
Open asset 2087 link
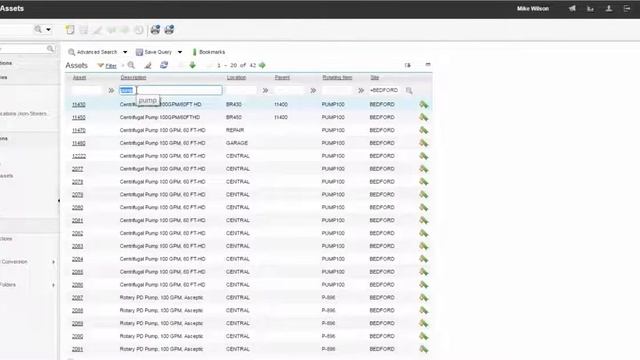[78, 298]
